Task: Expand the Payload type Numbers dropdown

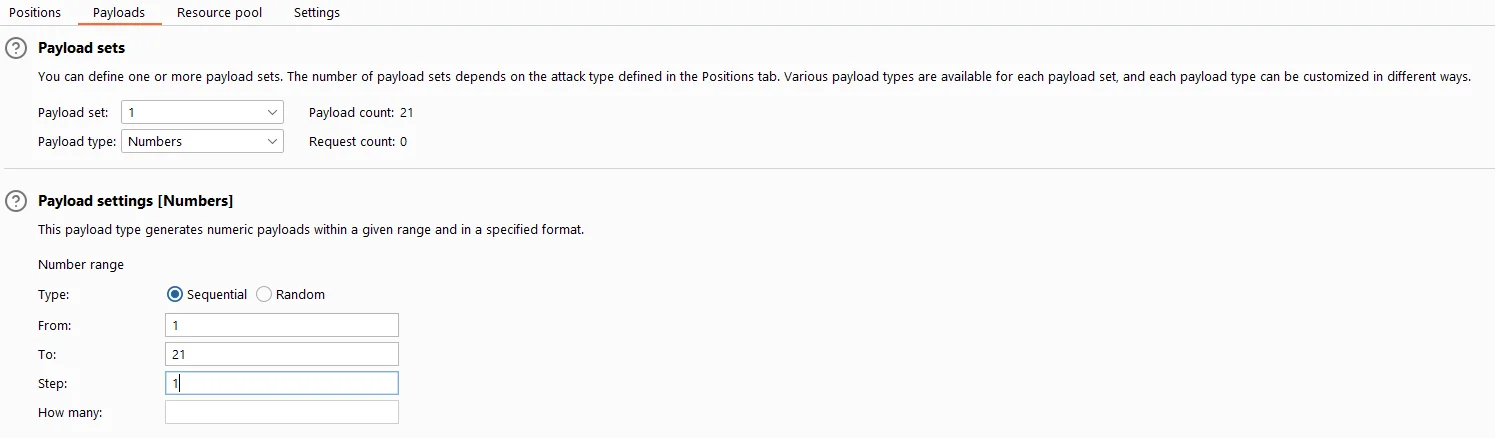Action: pyautogui.click(x=202, y=141)
